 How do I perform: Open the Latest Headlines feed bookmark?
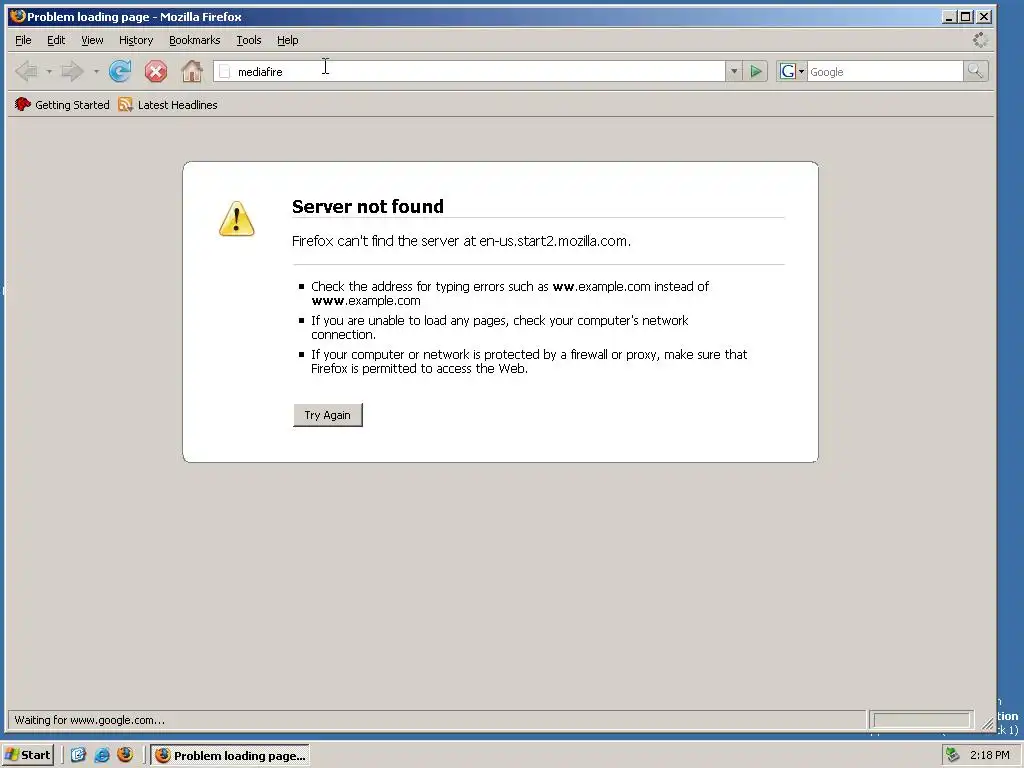(168, 104)
